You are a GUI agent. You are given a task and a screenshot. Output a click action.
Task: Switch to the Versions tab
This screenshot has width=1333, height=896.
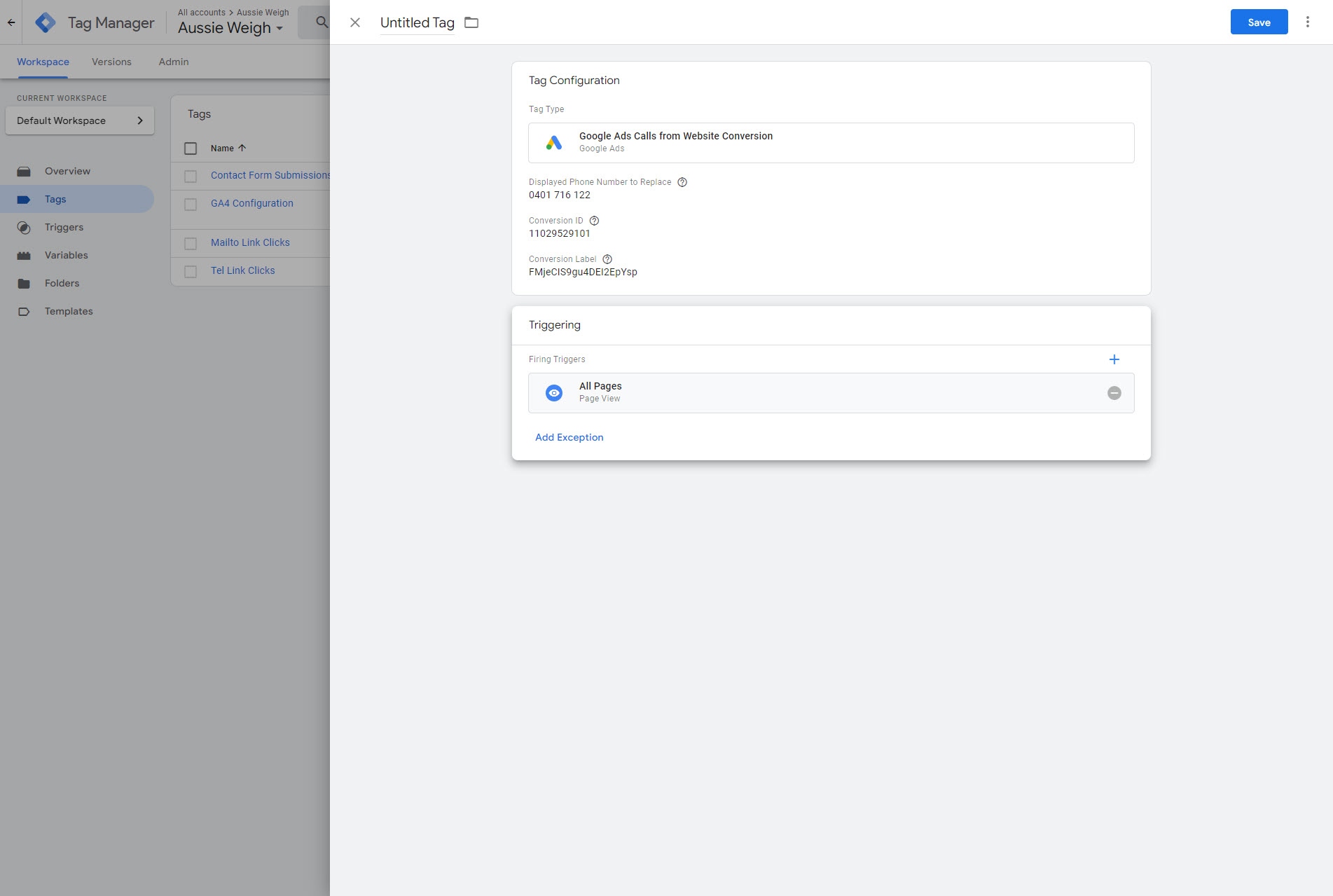pos(111,62)
